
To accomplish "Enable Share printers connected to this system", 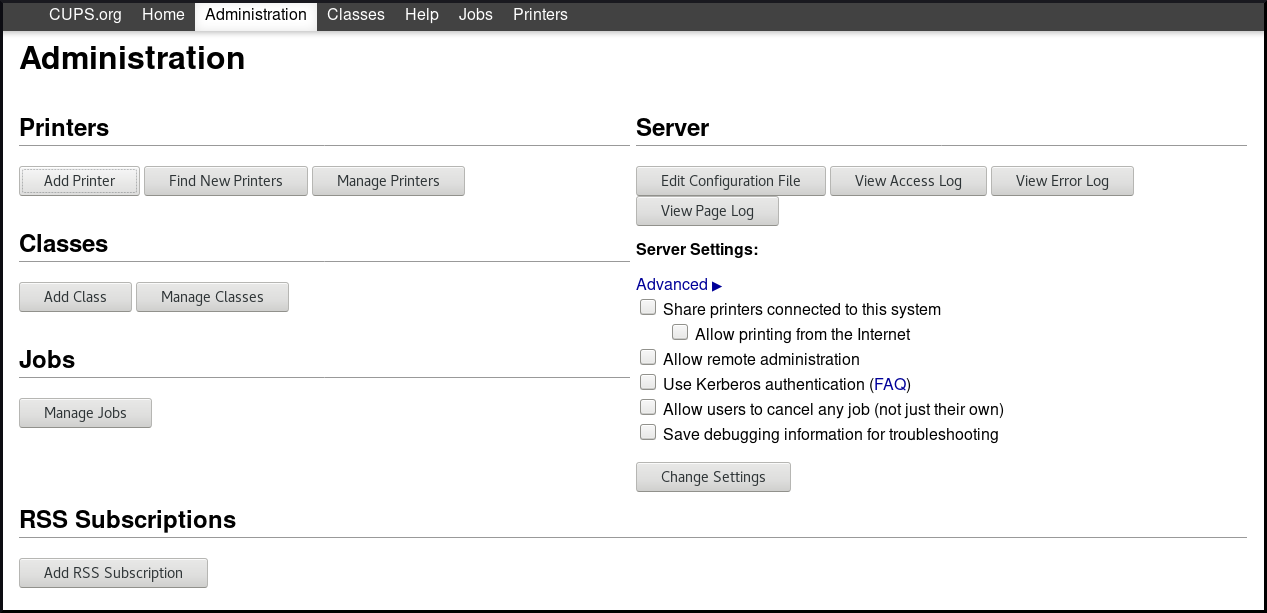I will tap(648, 308).
